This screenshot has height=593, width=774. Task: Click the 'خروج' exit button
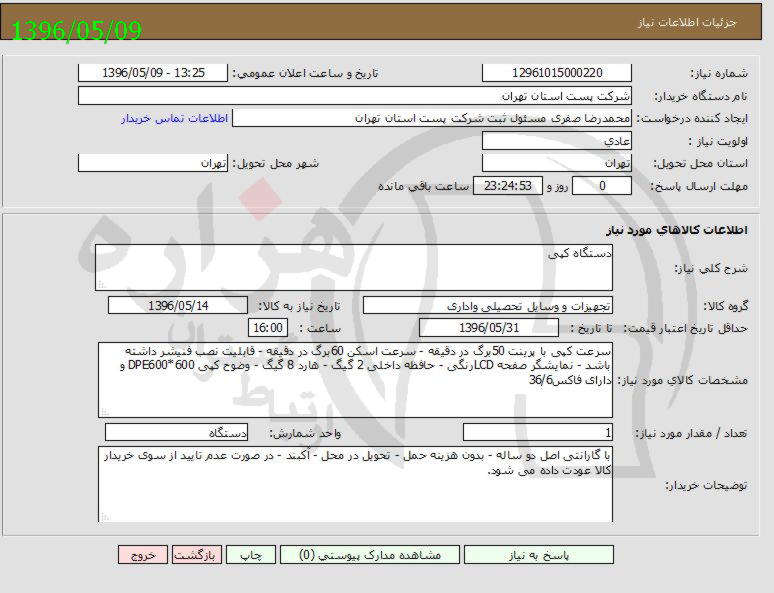tap(143, 555)
